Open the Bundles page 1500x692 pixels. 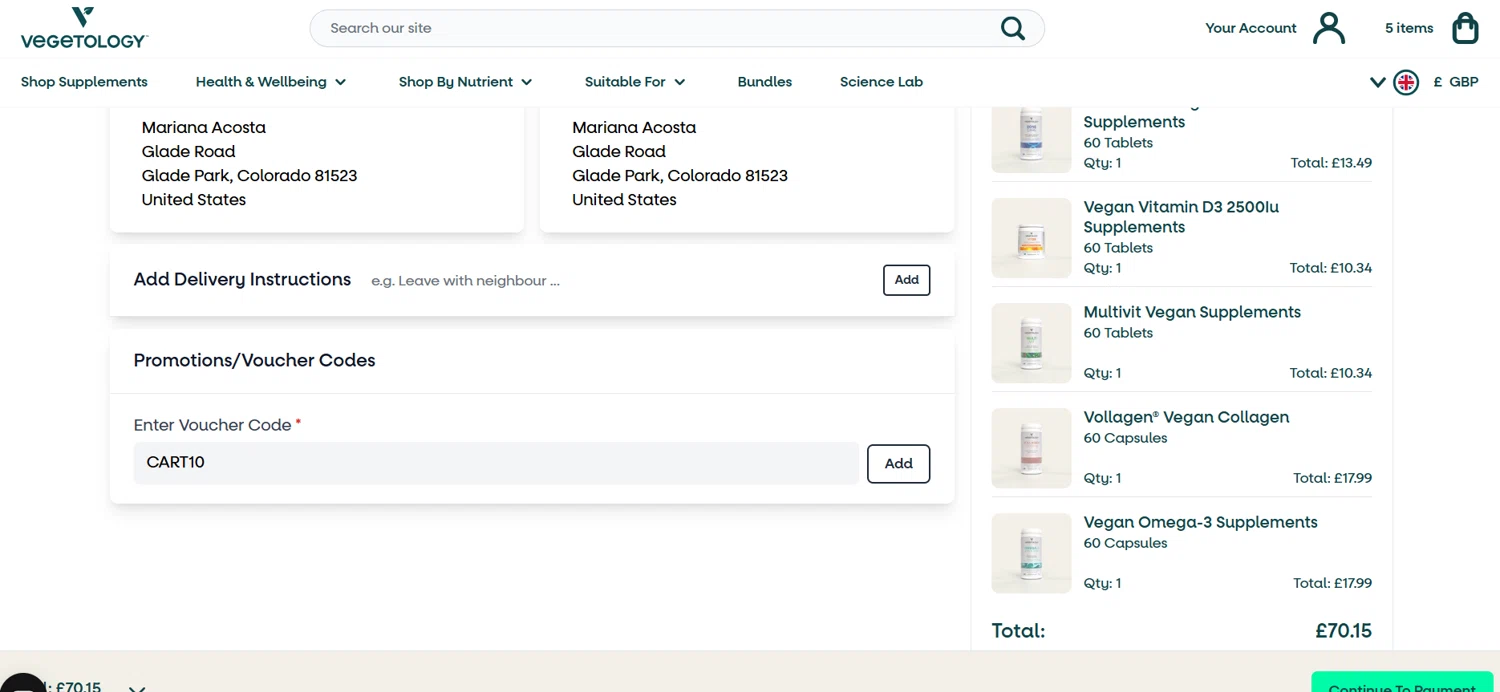[765, 82]
